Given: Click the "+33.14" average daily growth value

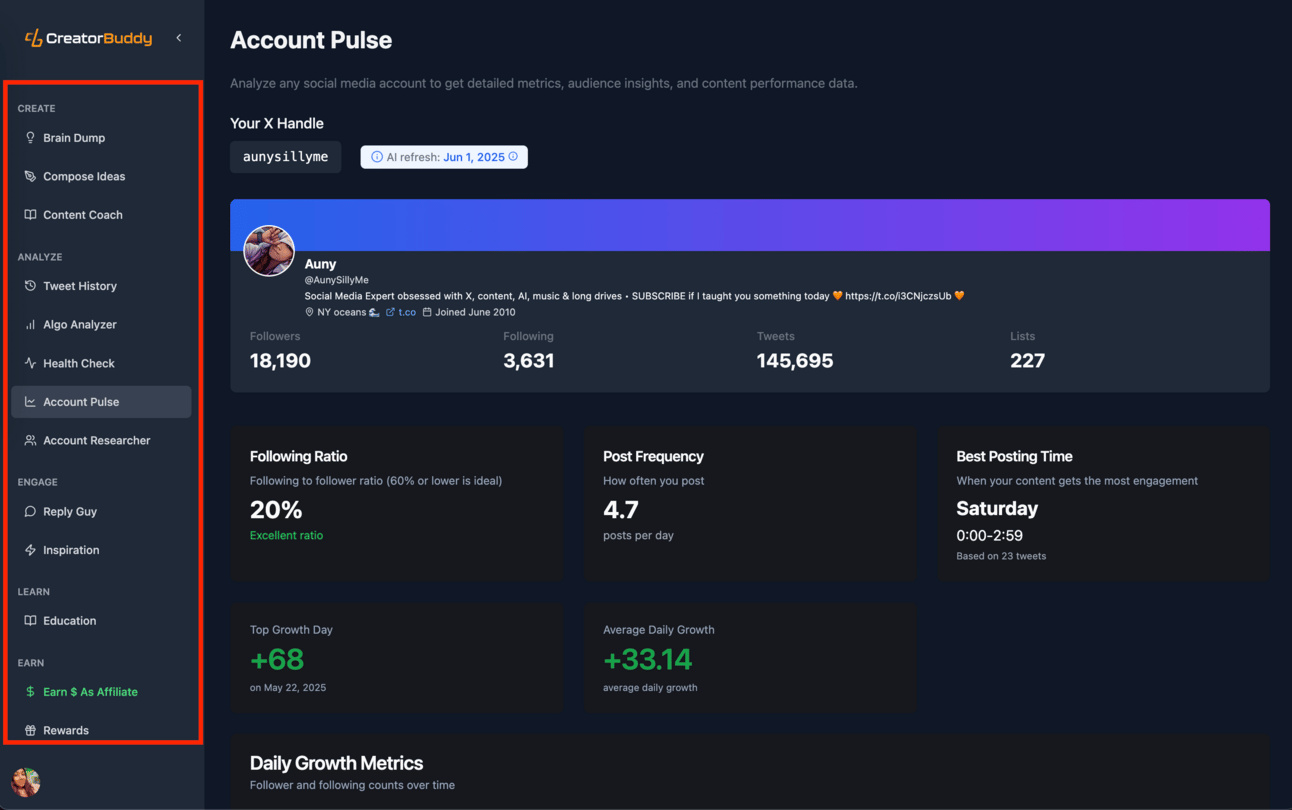Looking at the screenshot, I should tap(648, 660).
